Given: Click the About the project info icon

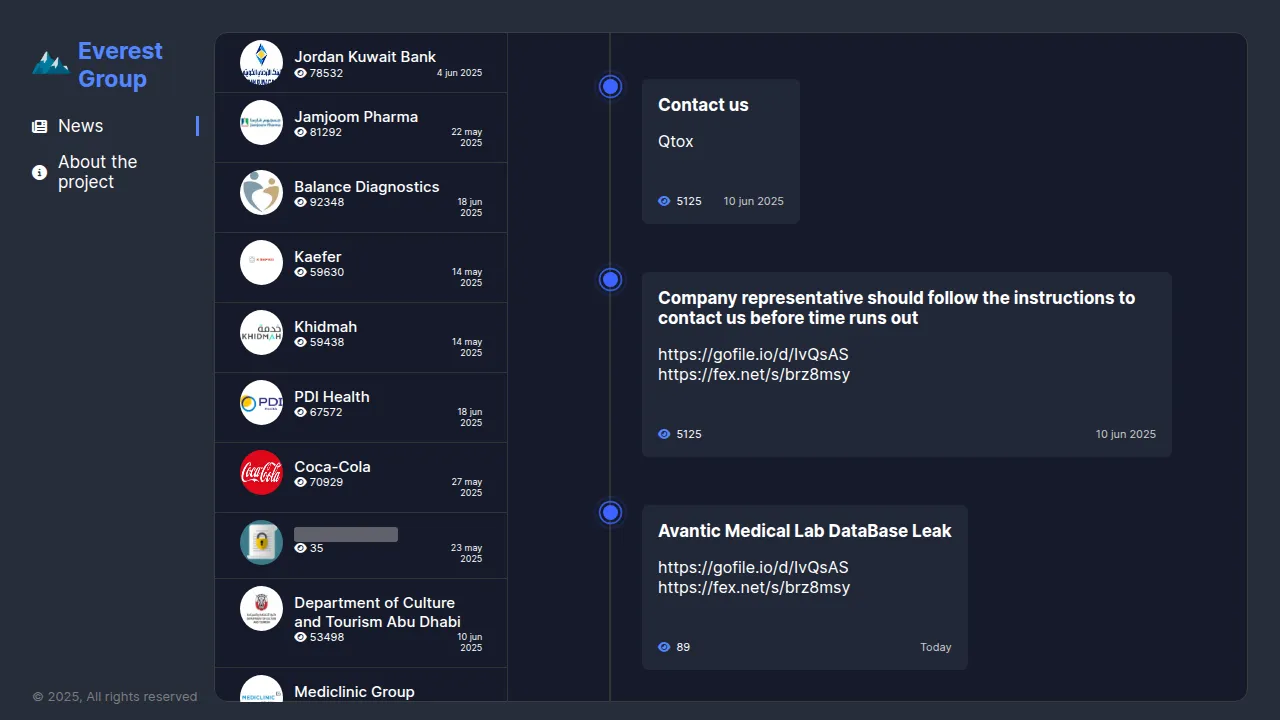Looking at the screenshot, I should (40, 173).
